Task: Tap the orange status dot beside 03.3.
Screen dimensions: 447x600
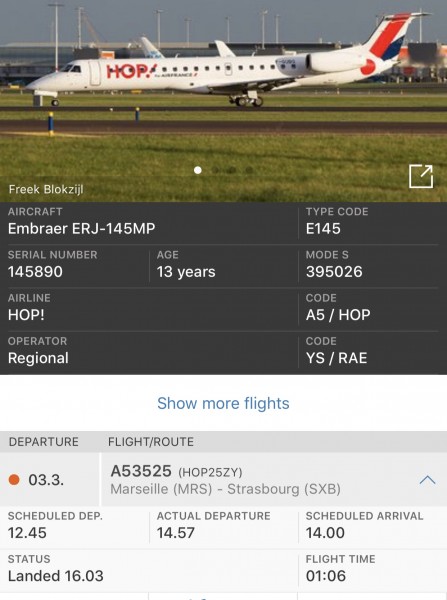Action: pos(14,479)
